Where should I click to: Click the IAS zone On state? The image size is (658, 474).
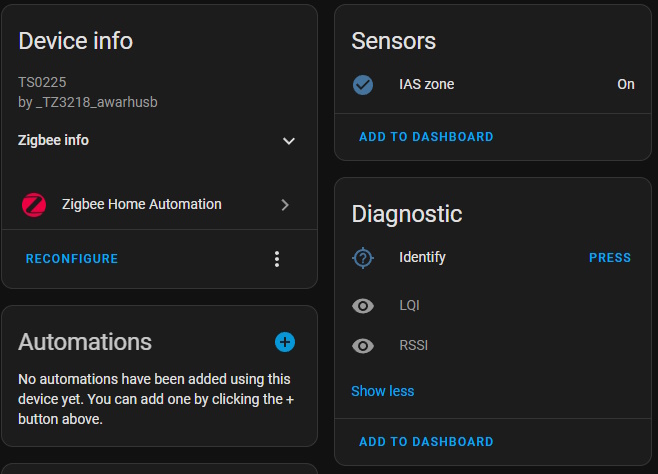pos(626,84)
